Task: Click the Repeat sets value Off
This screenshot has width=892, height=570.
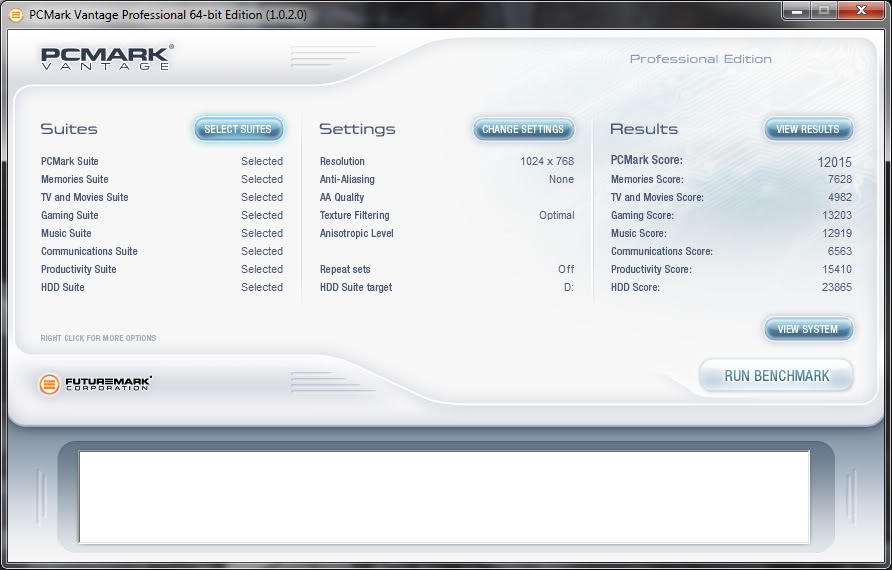Action: 566,270
